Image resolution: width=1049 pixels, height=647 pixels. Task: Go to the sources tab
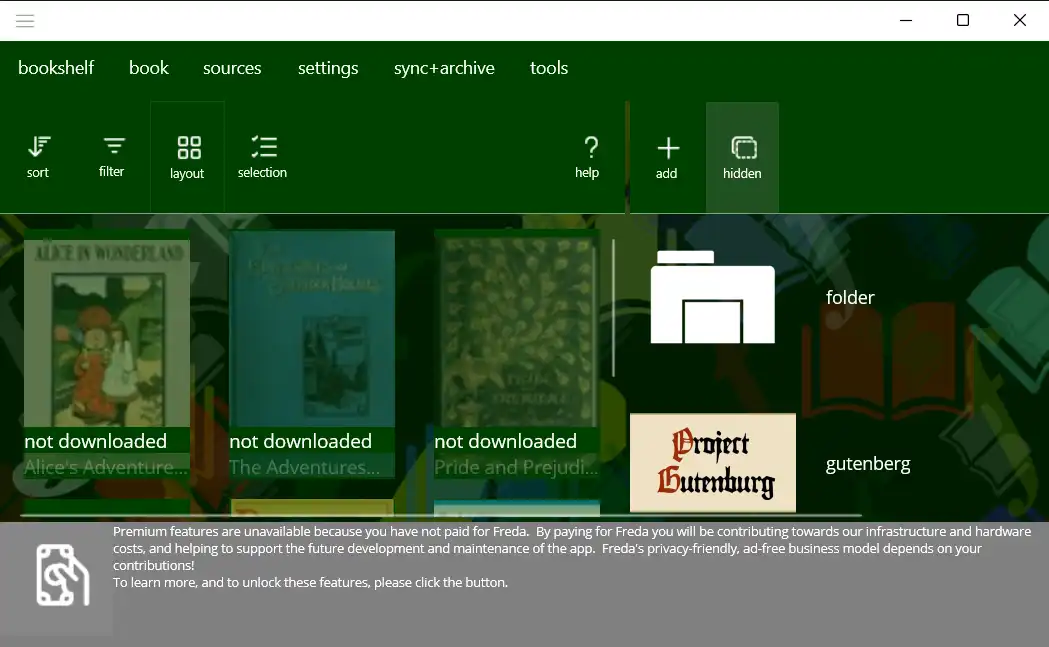tap(232, 68)
